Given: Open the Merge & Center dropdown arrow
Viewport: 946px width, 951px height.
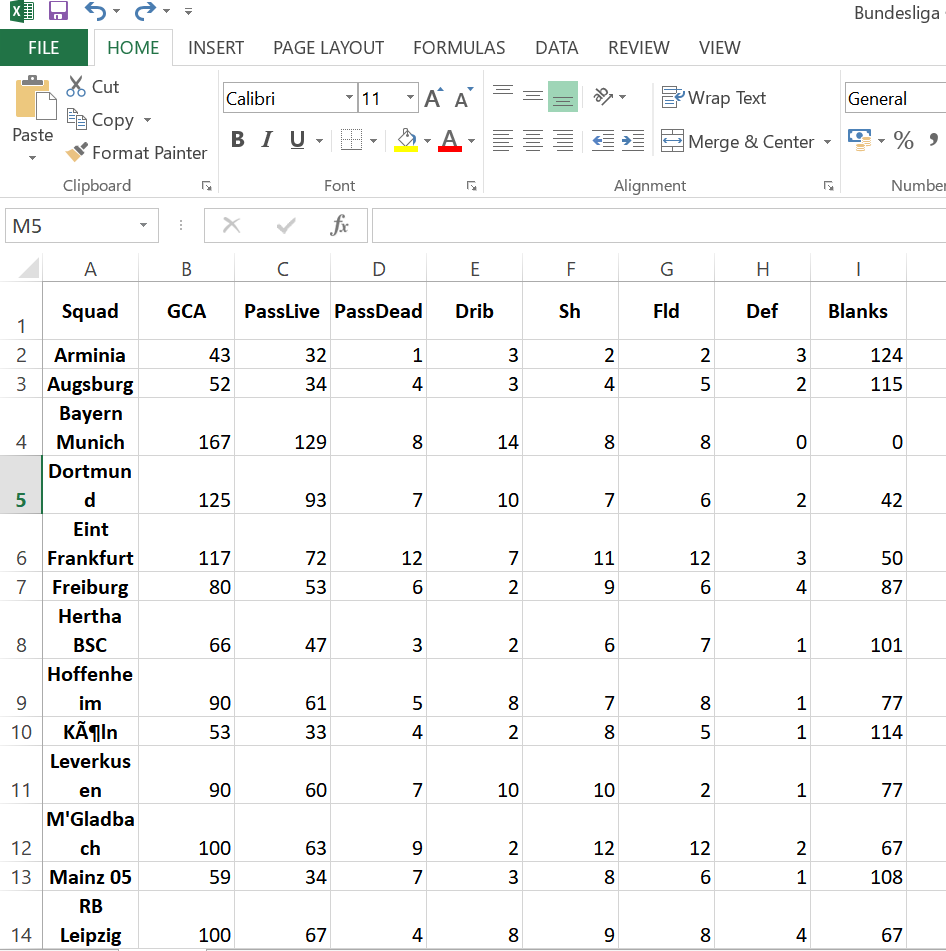Looking at the screenshot, I should (827, 142).
